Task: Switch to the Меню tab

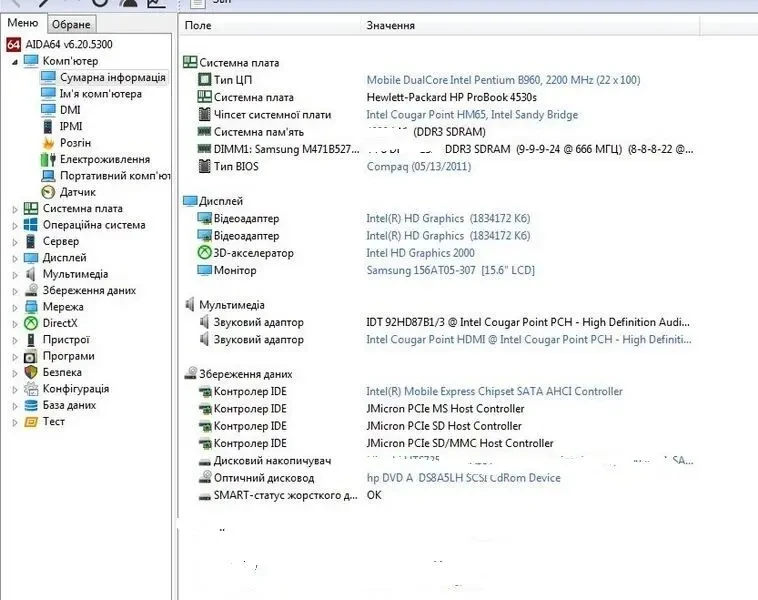Action: tap(23, 23)
